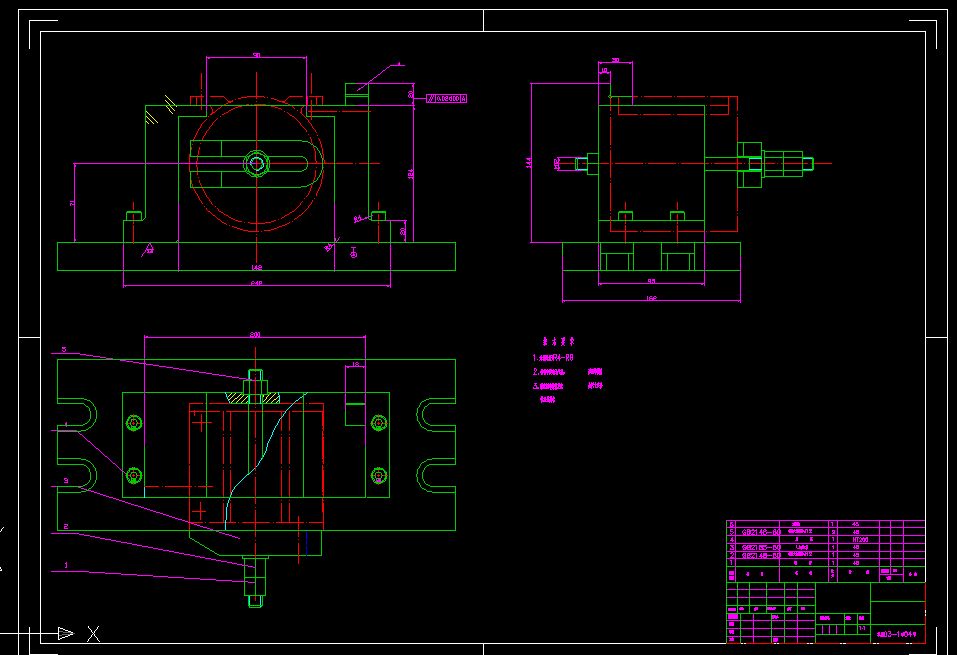The height and width of the screenshot is (655, 957).
Task: Select balloon number 2 in plan view
Action: pyautogui.click(x=66, y=526)
